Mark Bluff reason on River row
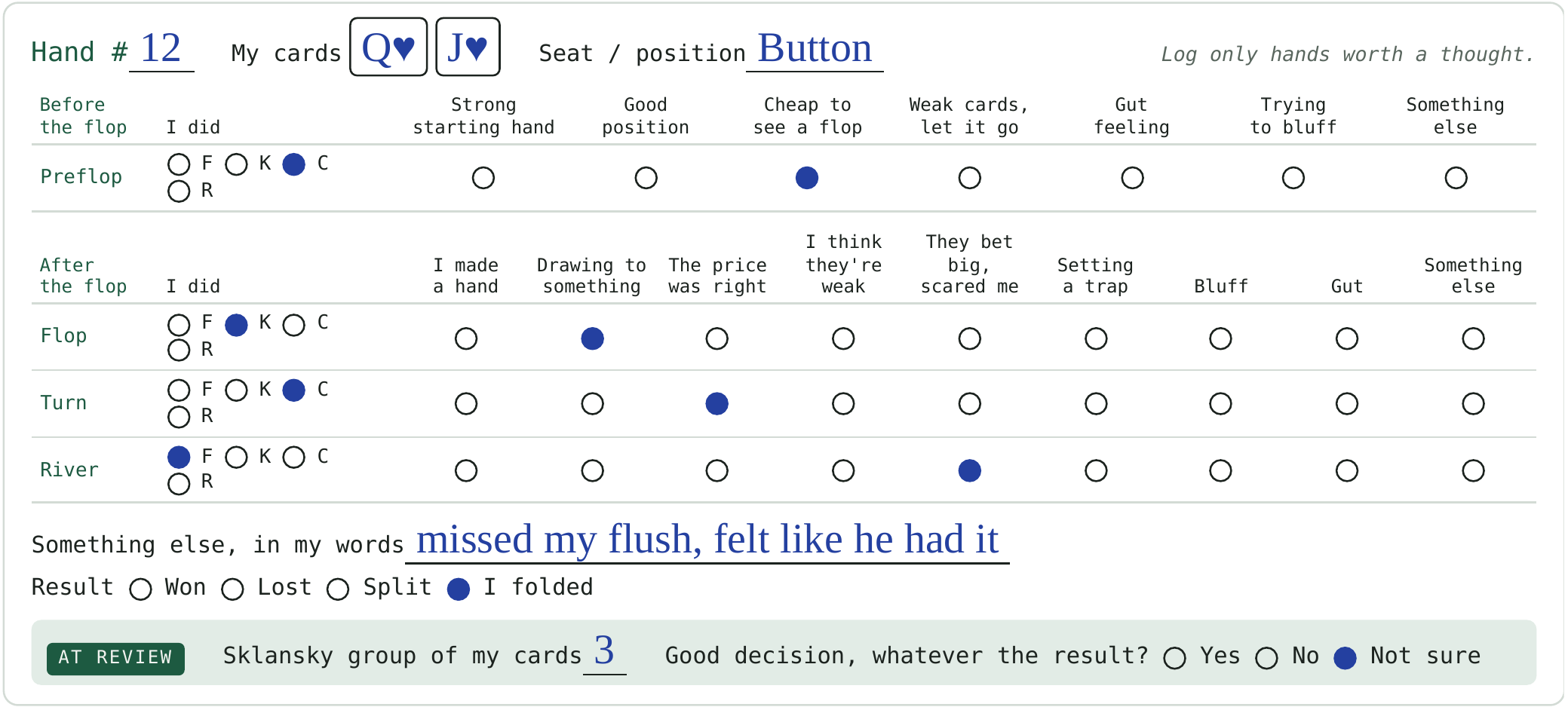This screenshot has height=707, width=1568. click(x=1220, y=471)
